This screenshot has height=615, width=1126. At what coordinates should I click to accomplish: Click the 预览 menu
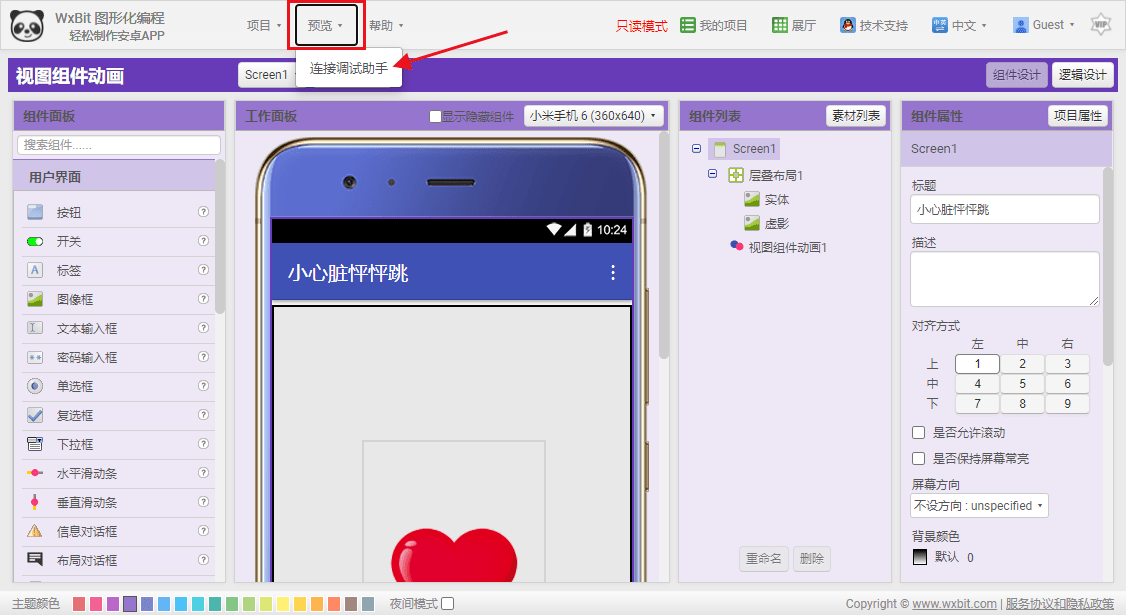pos(325,26)
